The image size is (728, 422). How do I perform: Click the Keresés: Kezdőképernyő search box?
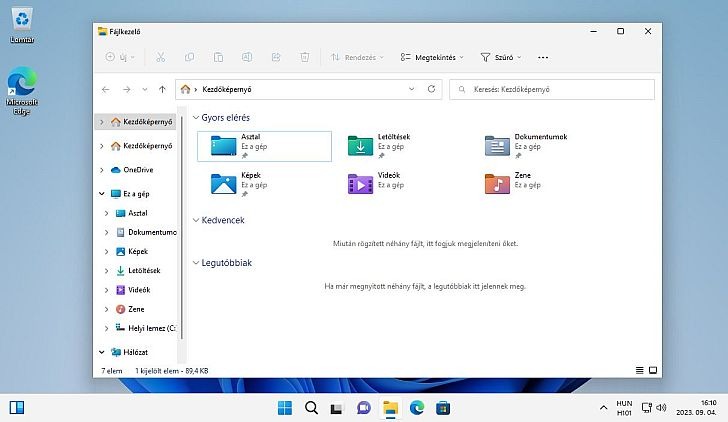552,89
